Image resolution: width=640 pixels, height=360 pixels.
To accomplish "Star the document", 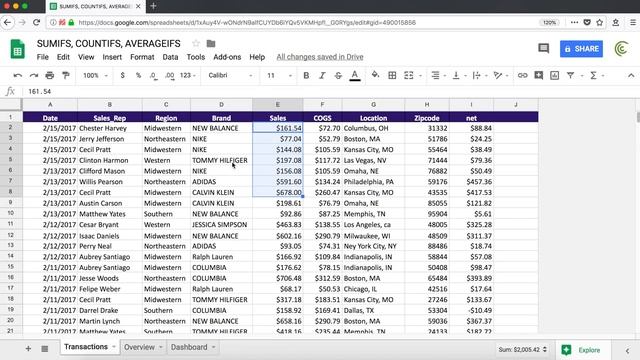I will (x=196, y=43).
